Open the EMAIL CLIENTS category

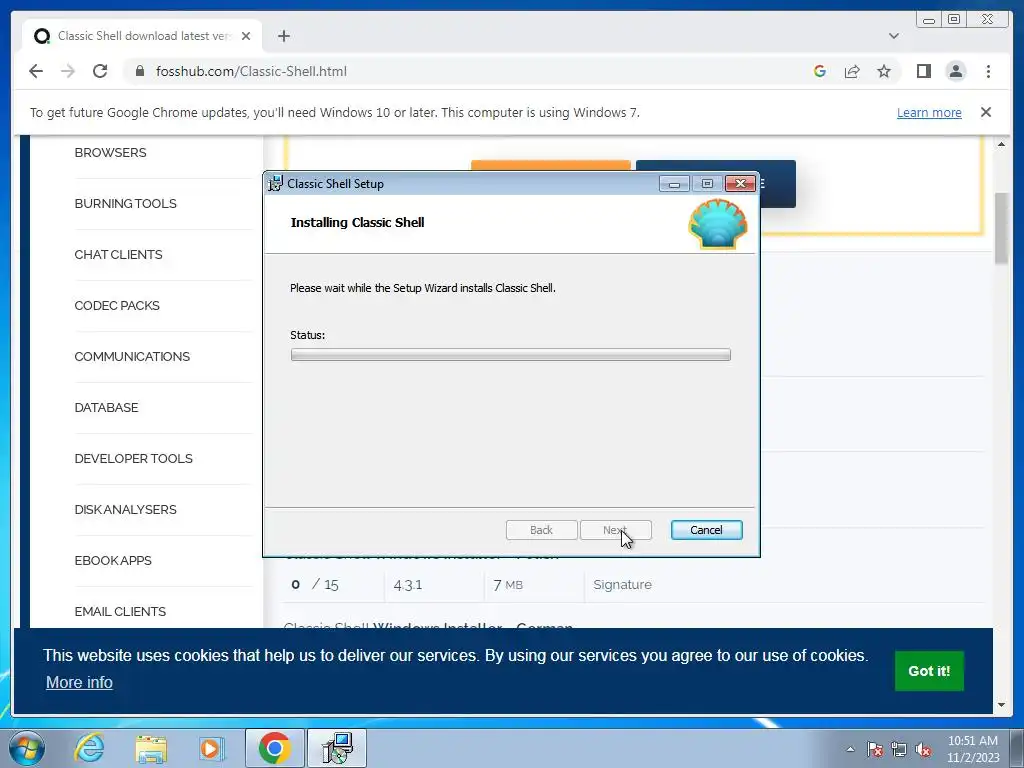coord(120,611)
